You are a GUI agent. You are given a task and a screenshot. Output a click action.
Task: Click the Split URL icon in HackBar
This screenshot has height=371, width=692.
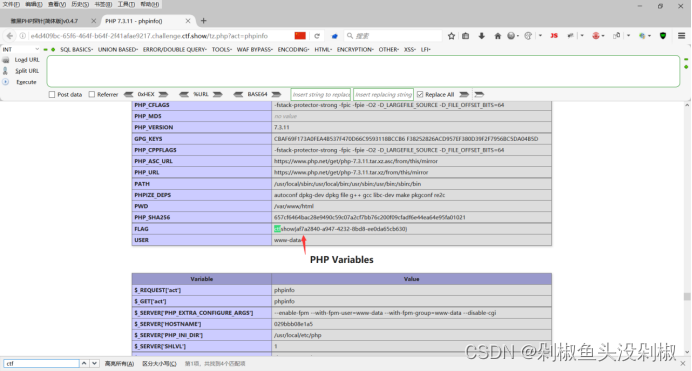(x=6, y=71)
